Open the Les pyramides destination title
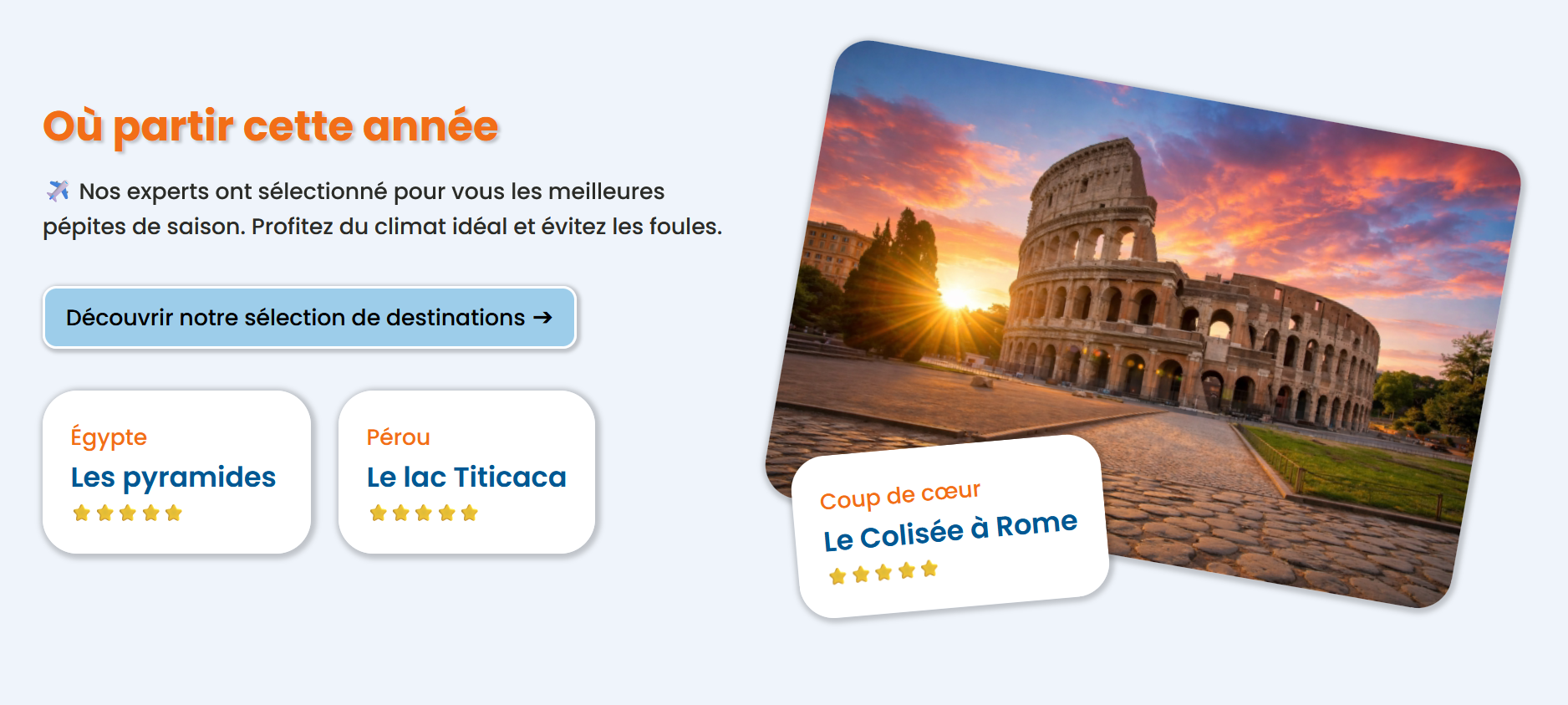This screenshot has height=705, width=1568. tap(173, 477)
